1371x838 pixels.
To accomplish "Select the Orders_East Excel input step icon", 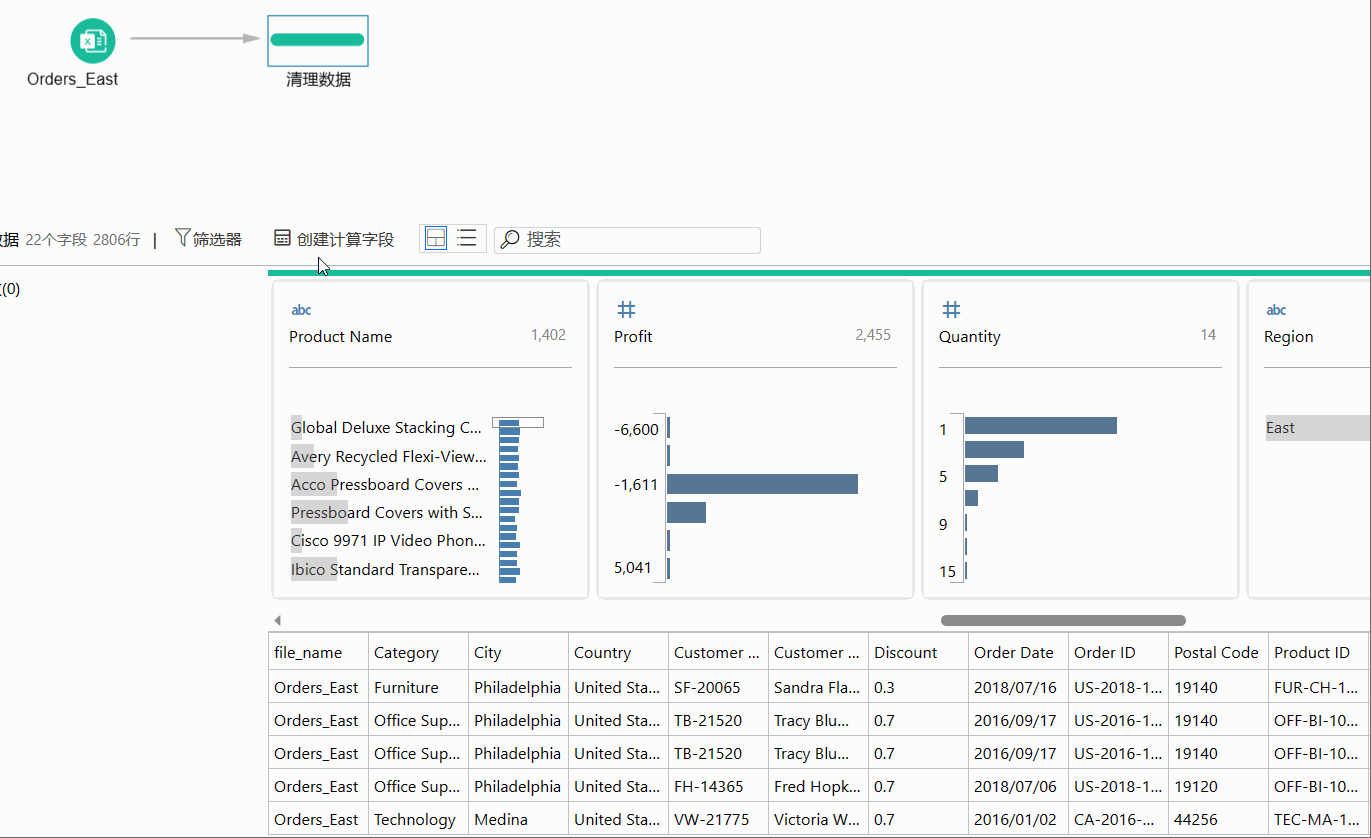I will pos(93,41).
